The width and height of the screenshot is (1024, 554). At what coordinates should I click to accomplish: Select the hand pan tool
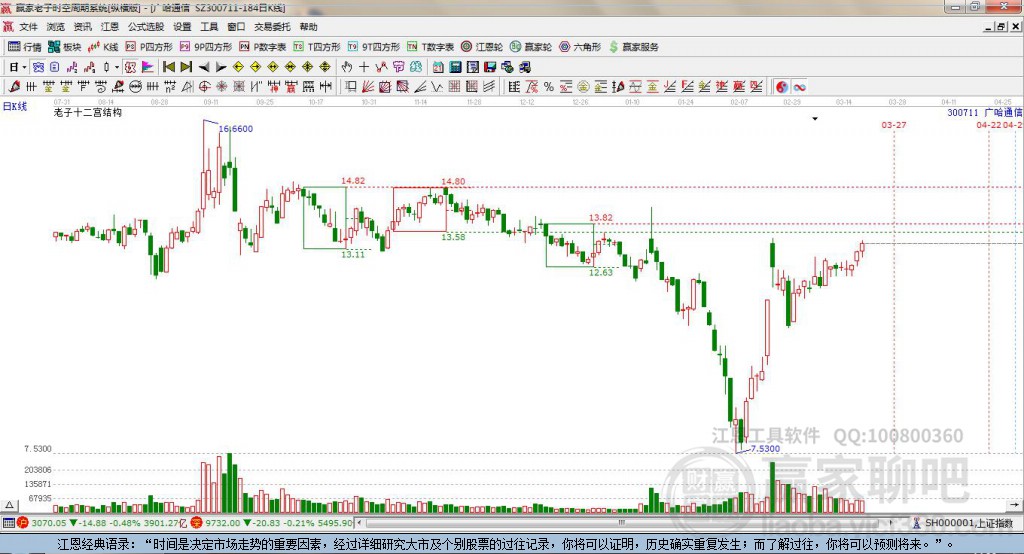point(347,67)
